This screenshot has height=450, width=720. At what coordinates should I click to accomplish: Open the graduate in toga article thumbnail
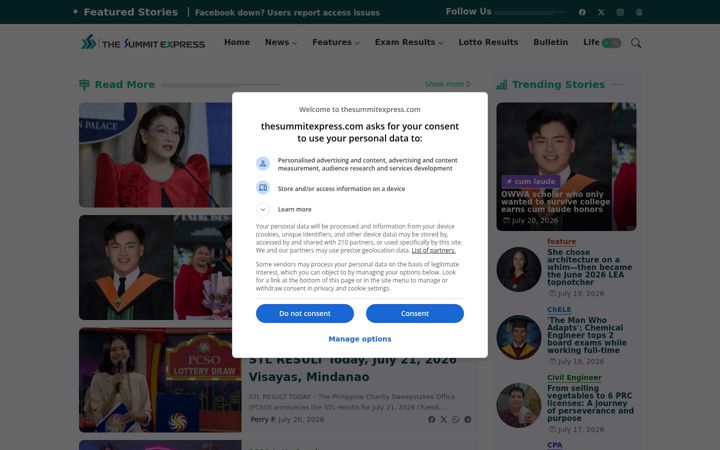click(156, 267)
